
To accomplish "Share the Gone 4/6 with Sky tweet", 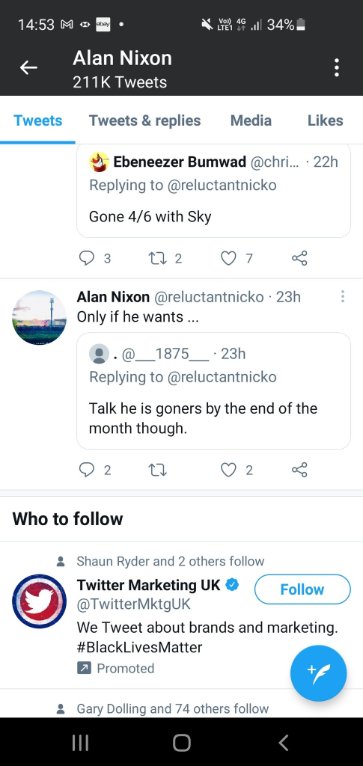I will [x=299, y=258].
